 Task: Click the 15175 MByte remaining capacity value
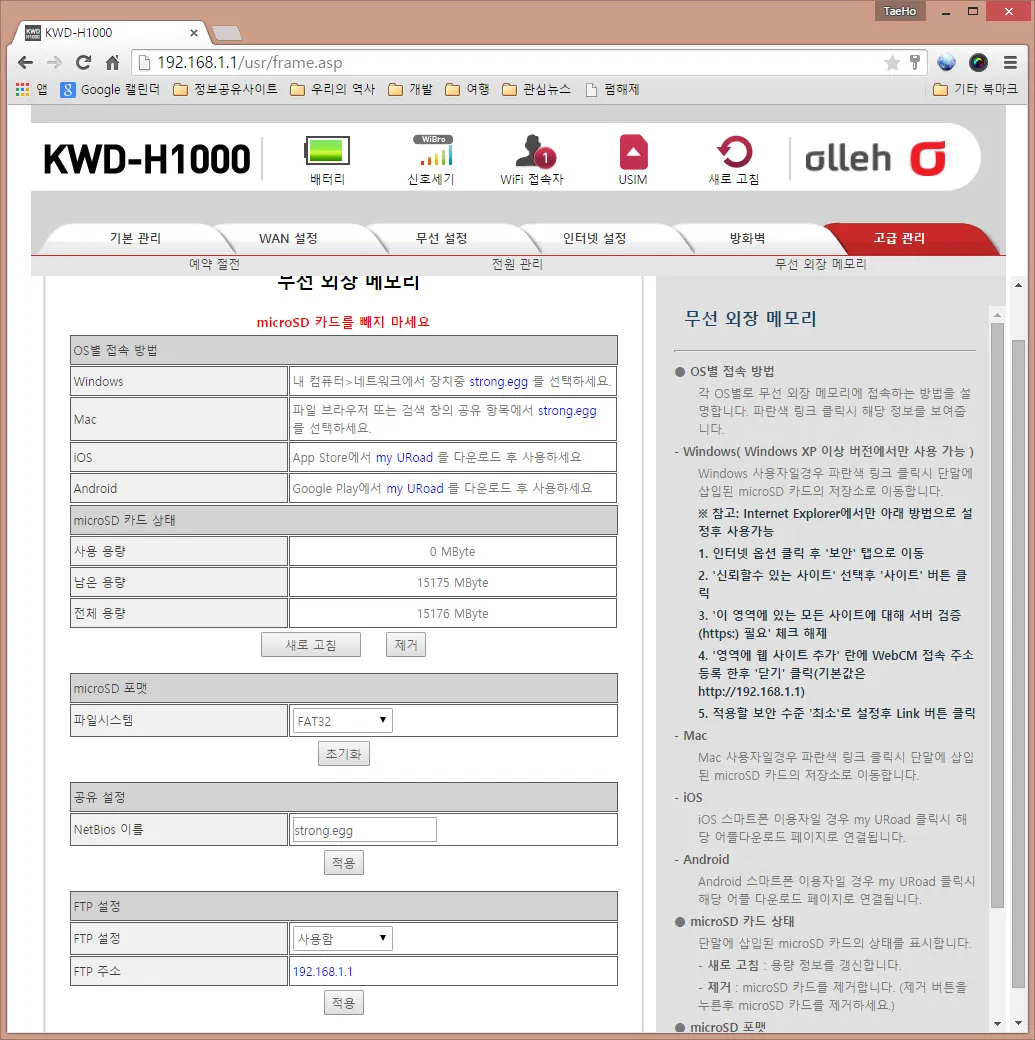[x=452, y=582]
